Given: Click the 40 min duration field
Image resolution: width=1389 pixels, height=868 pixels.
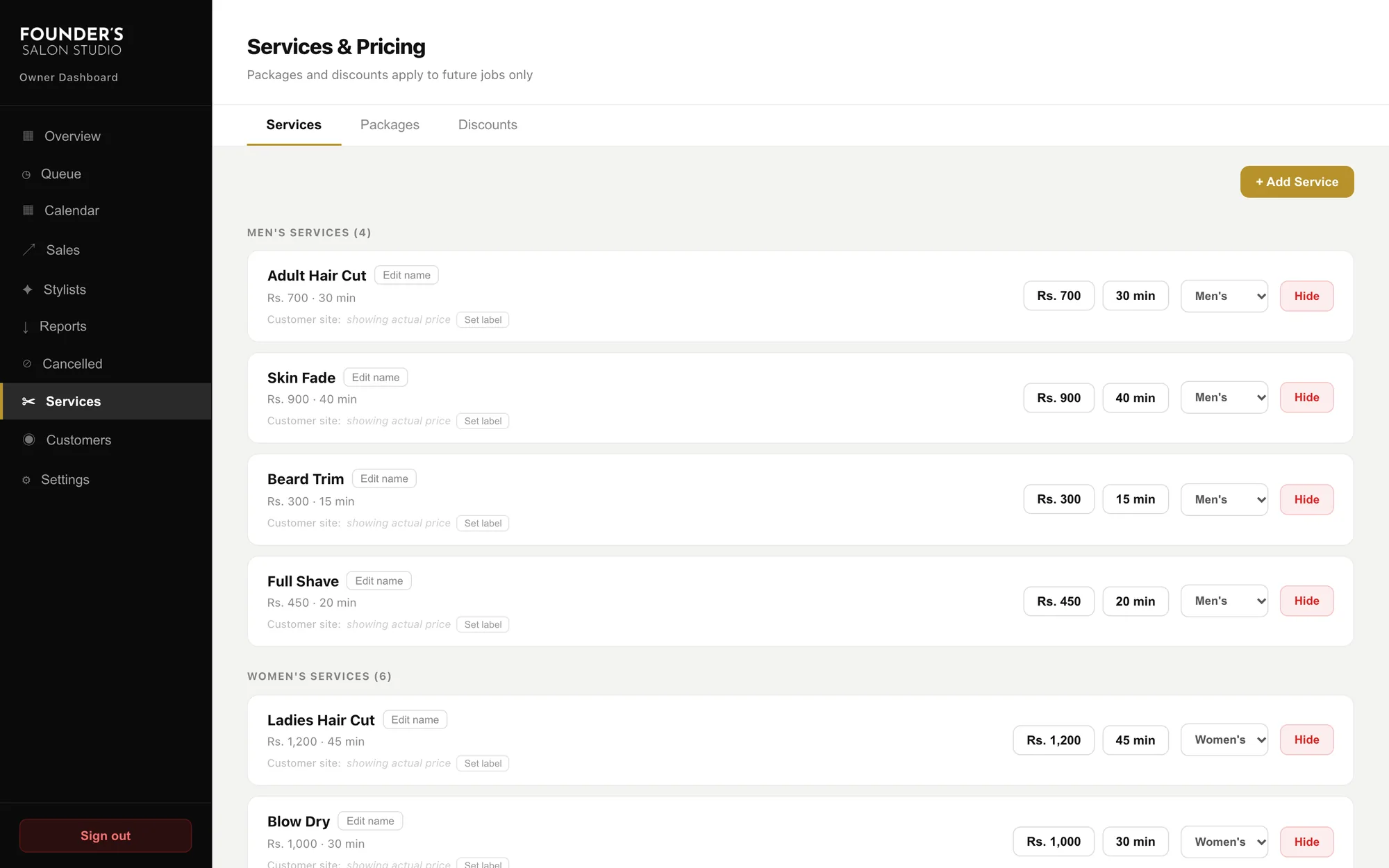Looking at the screenshot, I should click(1136, 398).
